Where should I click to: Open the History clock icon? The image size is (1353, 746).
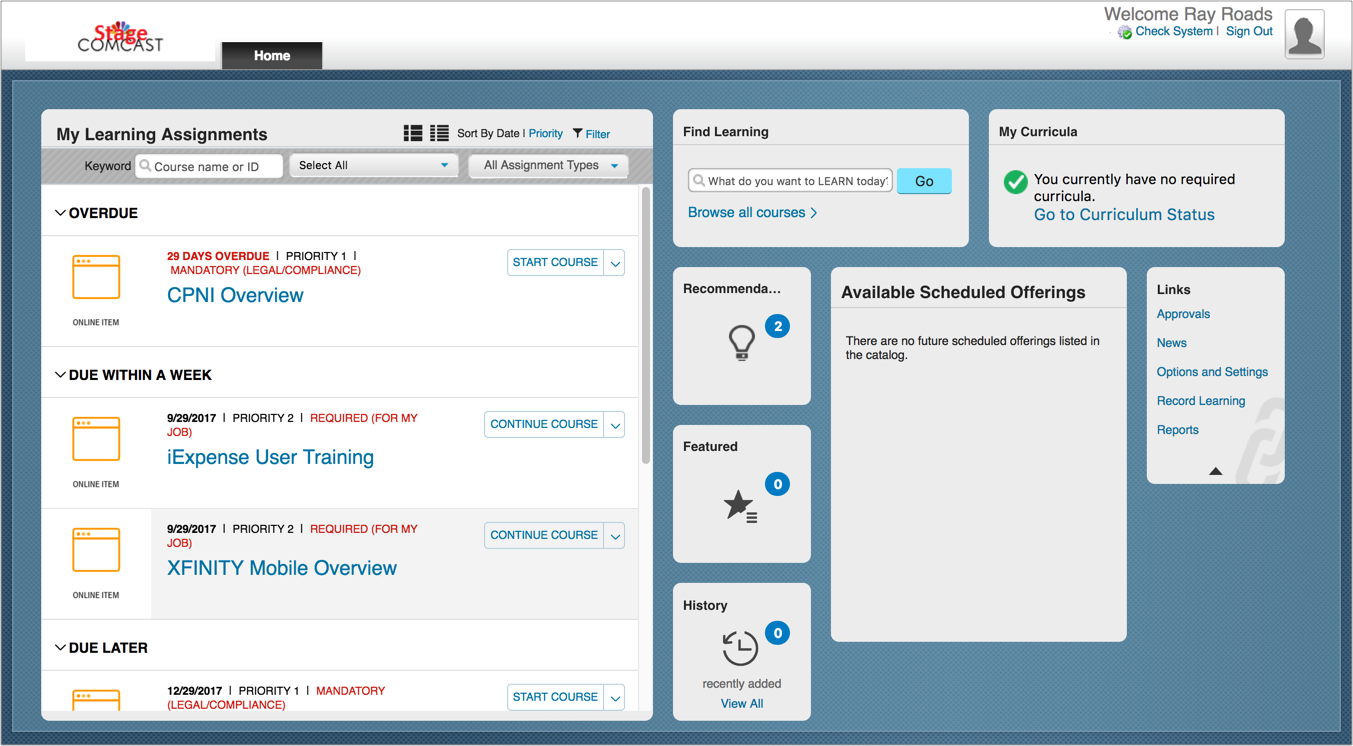740,648
